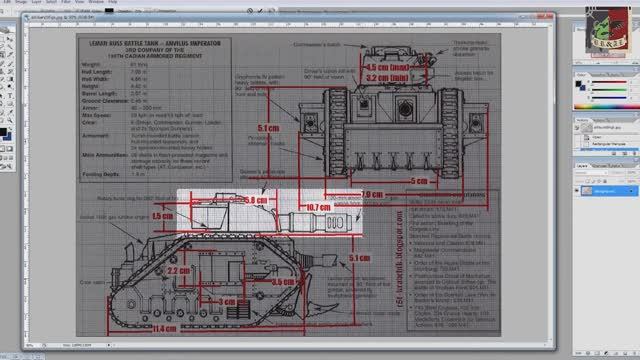Toggle lock transparent pixels in Layers panel
The image size is (640, 360).
tap(588, 181)
